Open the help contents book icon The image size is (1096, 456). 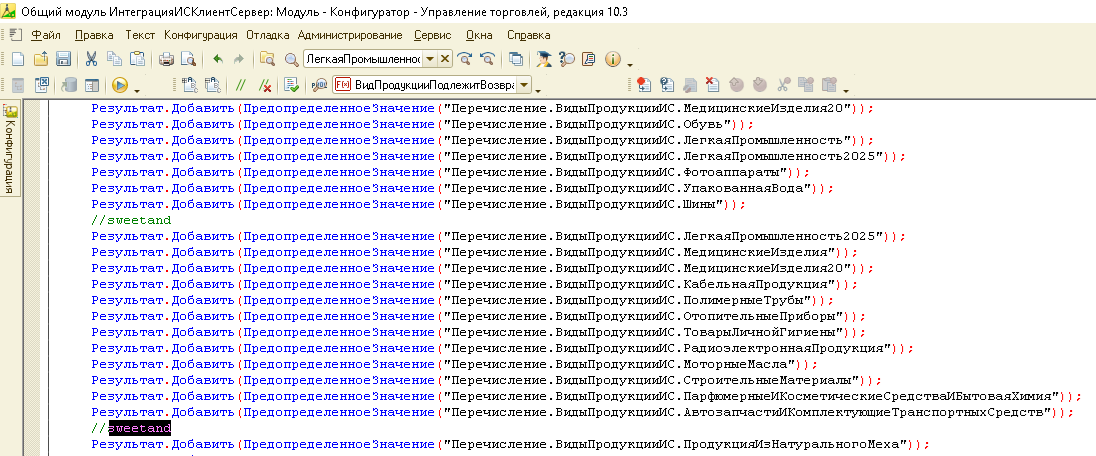(588, 59)
